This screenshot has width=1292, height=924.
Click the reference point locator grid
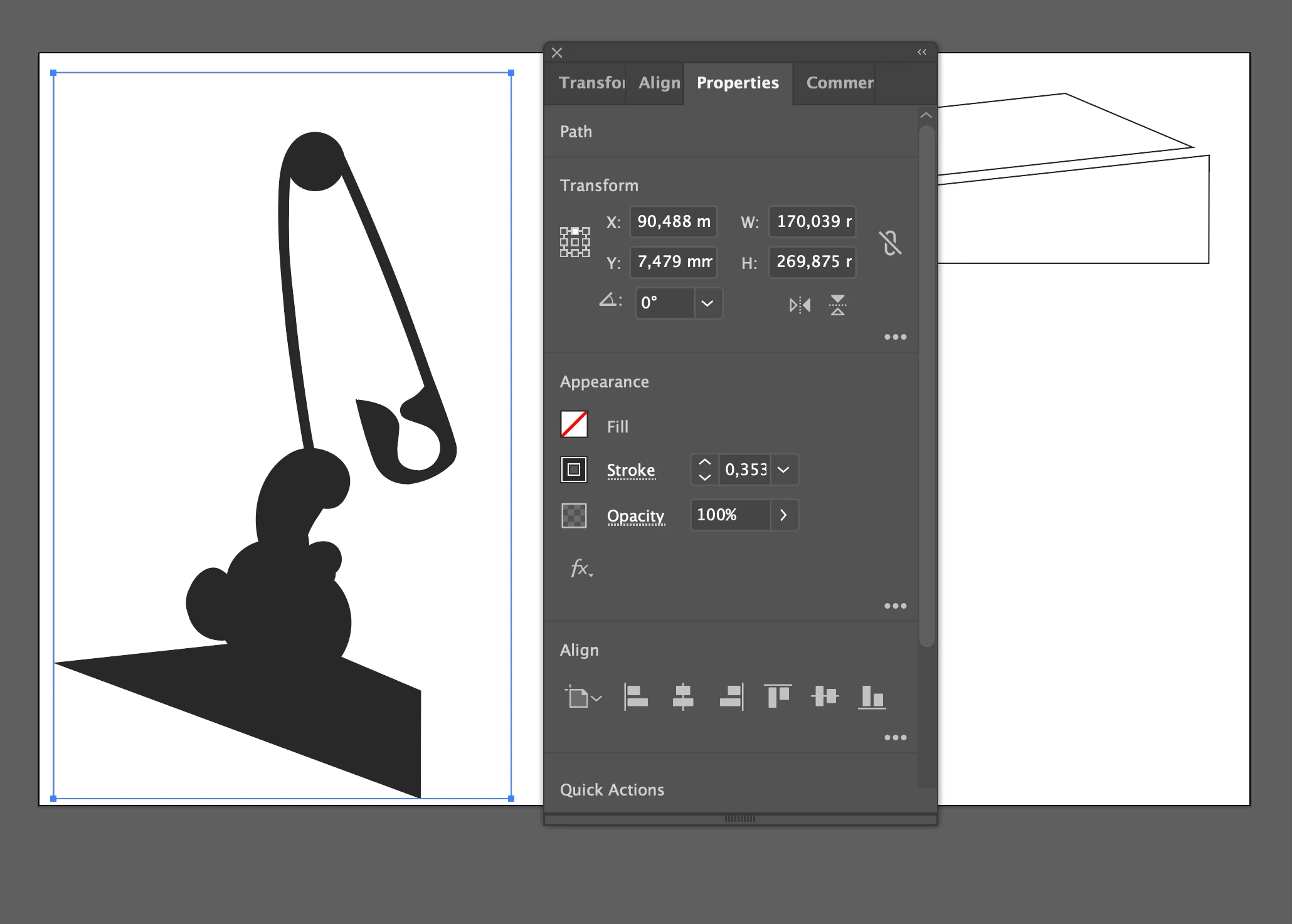tap(575, 242)
